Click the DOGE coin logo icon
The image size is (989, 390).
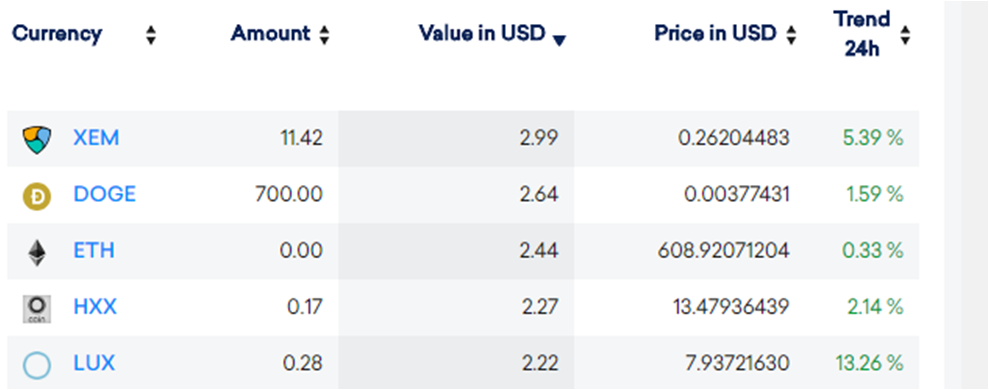tap(37, 196)
